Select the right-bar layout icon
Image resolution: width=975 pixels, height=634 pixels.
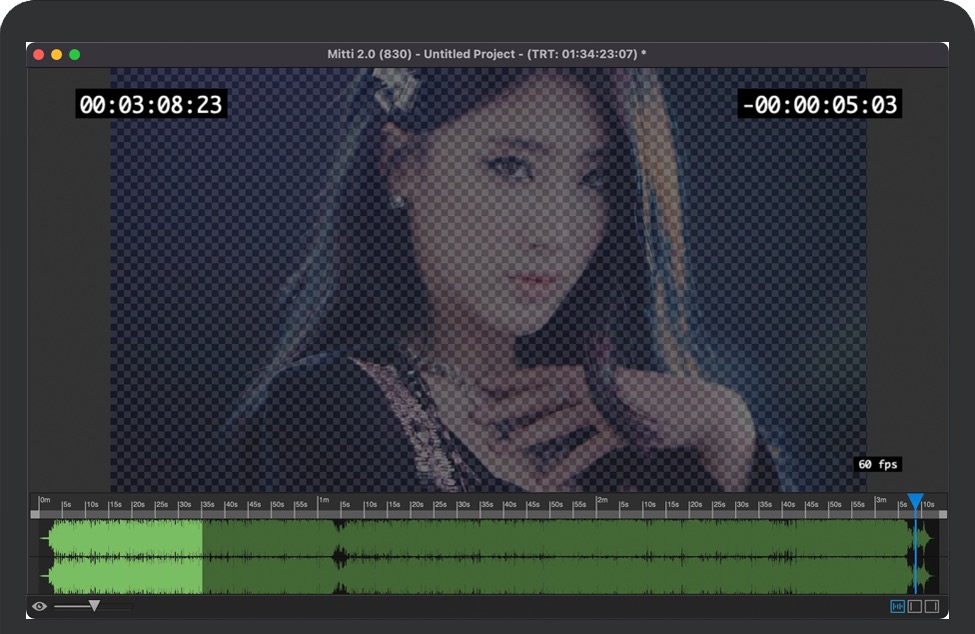pos(931,606)
